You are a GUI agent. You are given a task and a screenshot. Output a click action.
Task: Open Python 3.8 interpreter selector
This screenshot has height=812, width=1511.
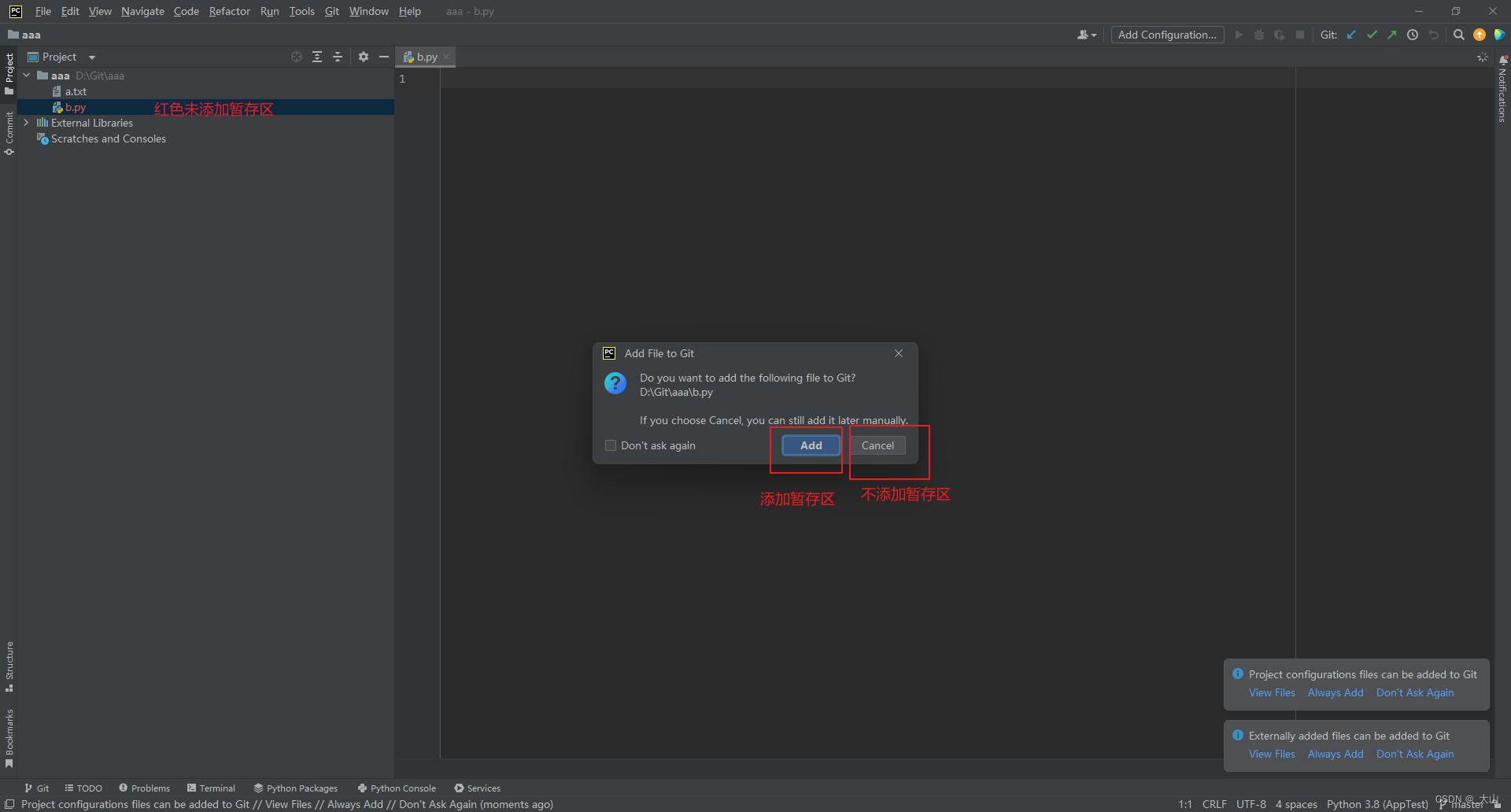coord(1377,804)
